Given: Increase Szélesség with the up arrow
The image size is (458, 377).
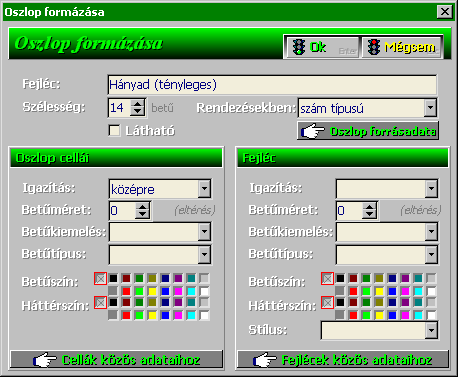Looking at the screenshot, I should [x=138, y=104].
